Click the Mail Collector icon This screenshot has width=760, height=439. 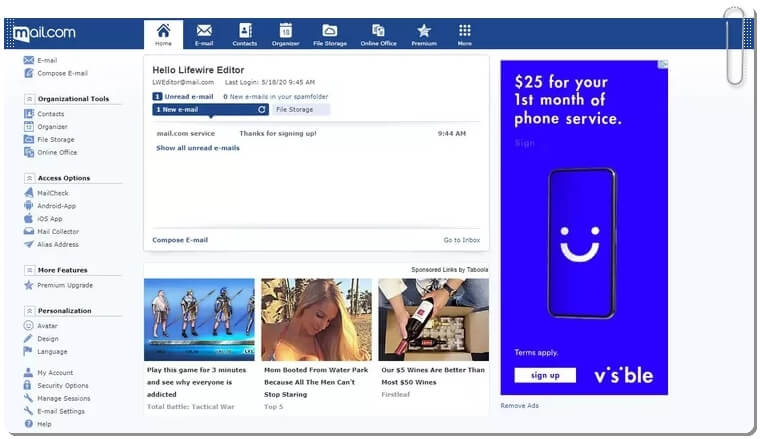[x=29, y=231]
